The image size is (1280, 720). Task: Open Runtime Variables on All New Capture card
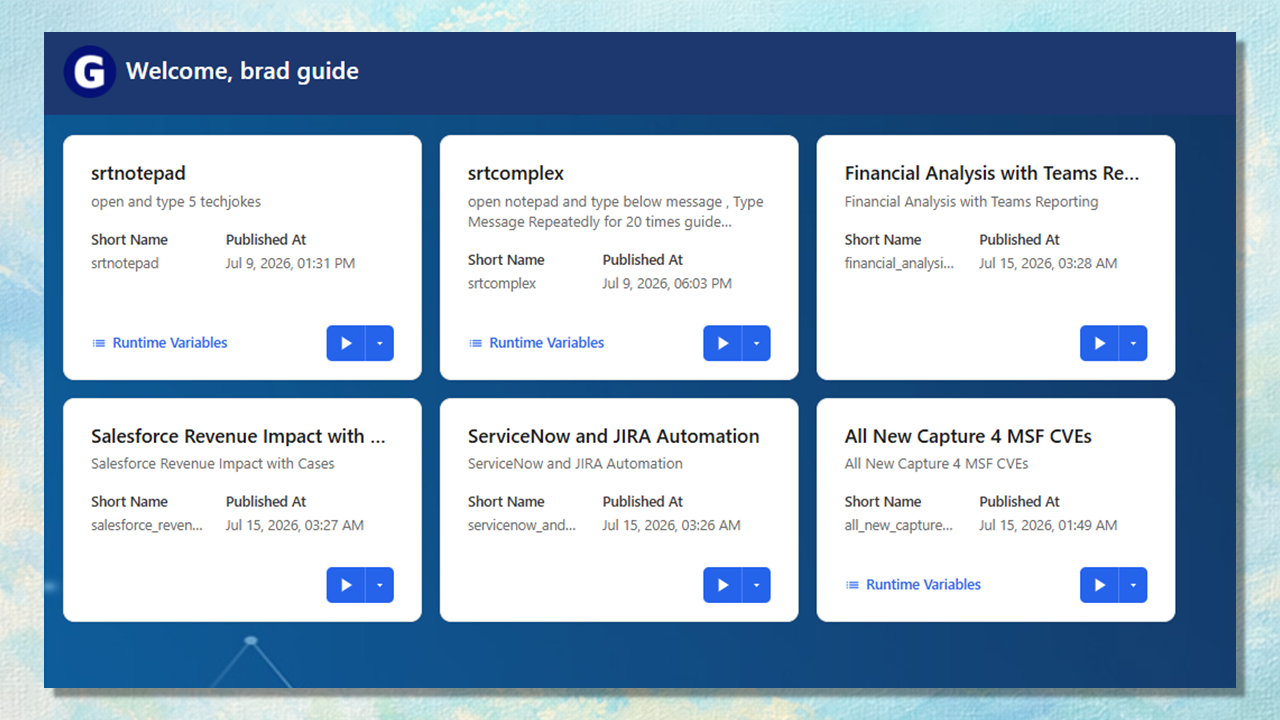point(913,585)
